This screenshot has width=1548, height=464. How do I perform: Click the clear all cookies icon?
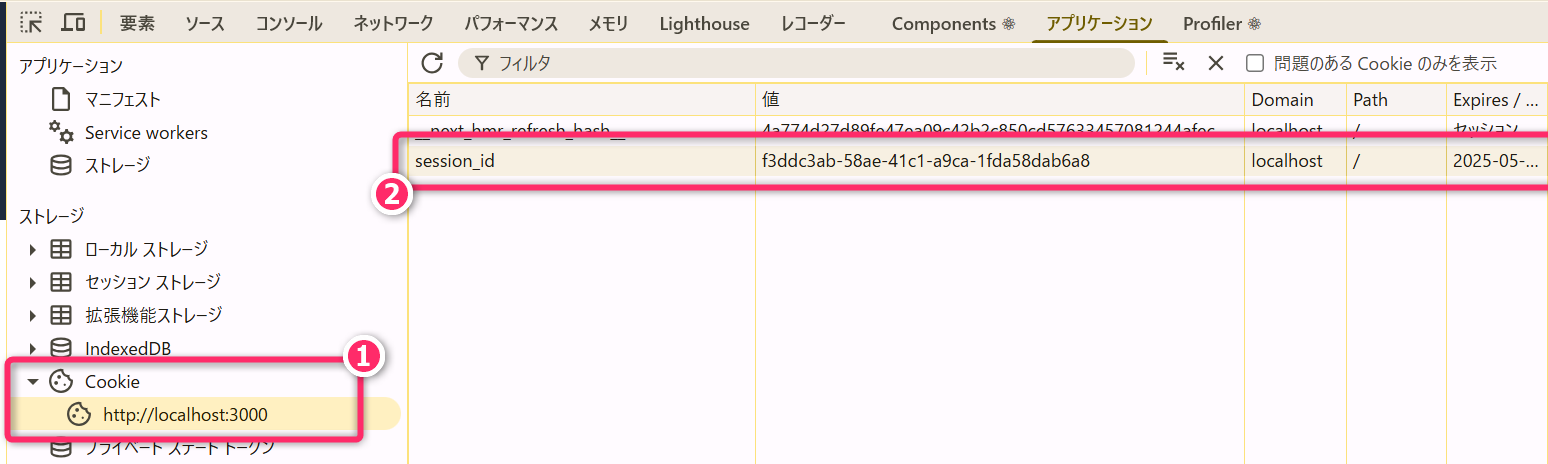coord(1173,63)
